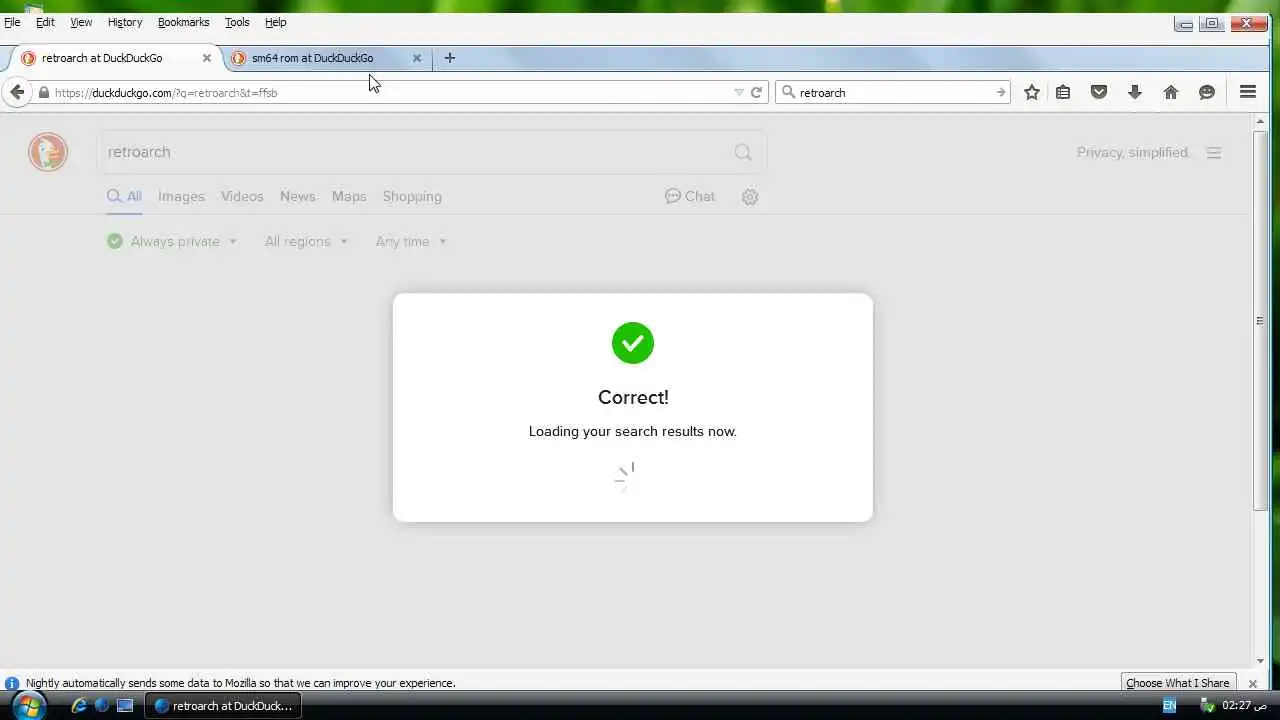Select the All results tab
The height and width of the screenshot is (720, 1280).
click(125, 196)
